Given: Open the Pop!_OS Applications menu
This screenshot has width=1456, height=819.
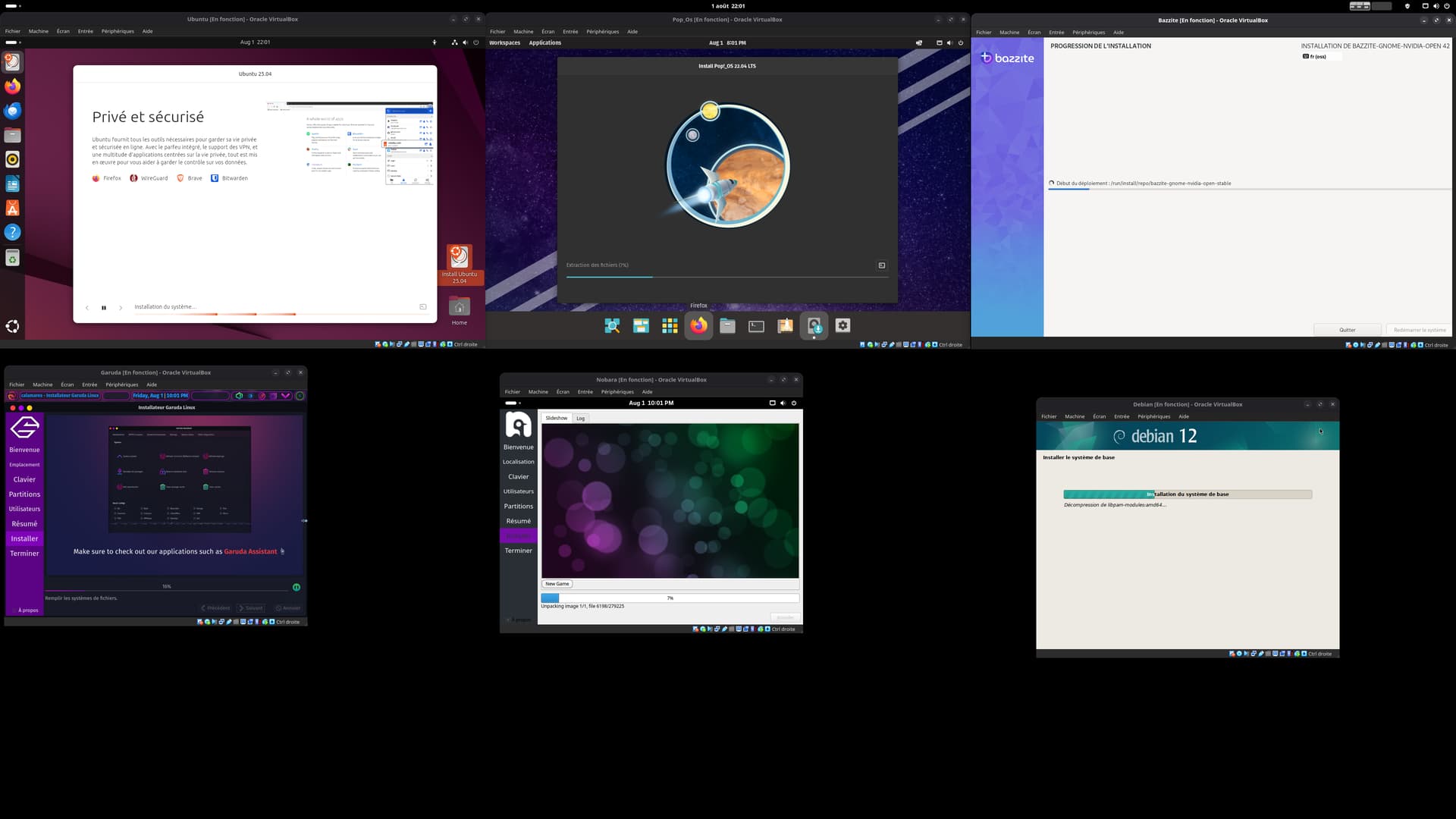Looking at the screenshot, I should coord(544,42).
